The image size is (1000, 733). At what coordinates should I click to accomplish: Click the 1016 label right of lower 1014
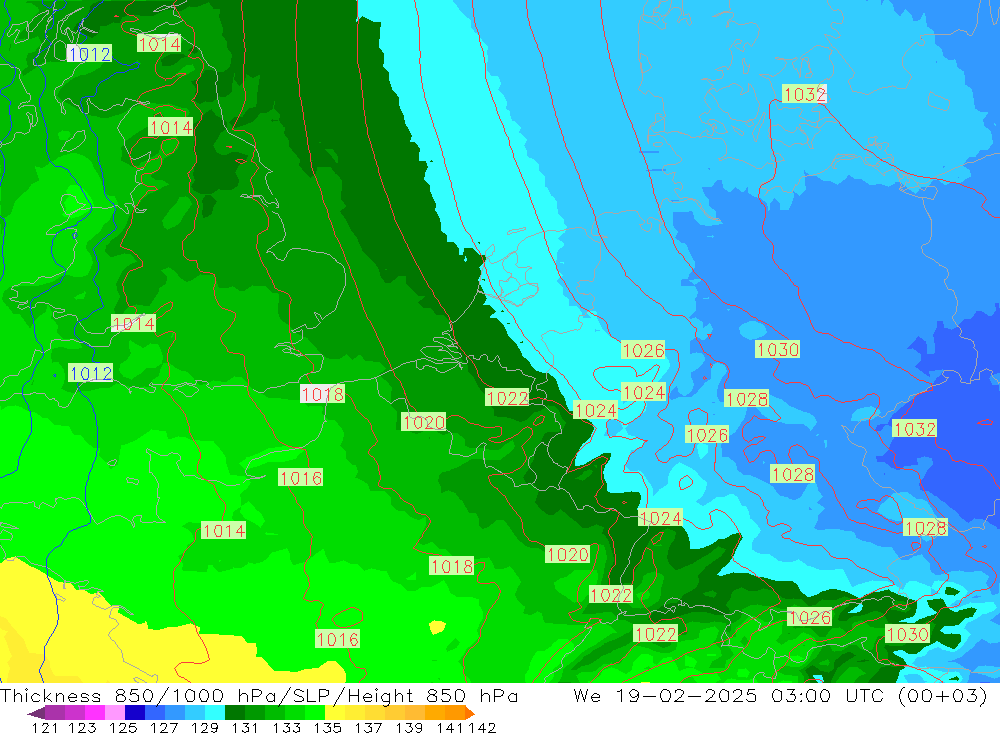coord(300,477)
